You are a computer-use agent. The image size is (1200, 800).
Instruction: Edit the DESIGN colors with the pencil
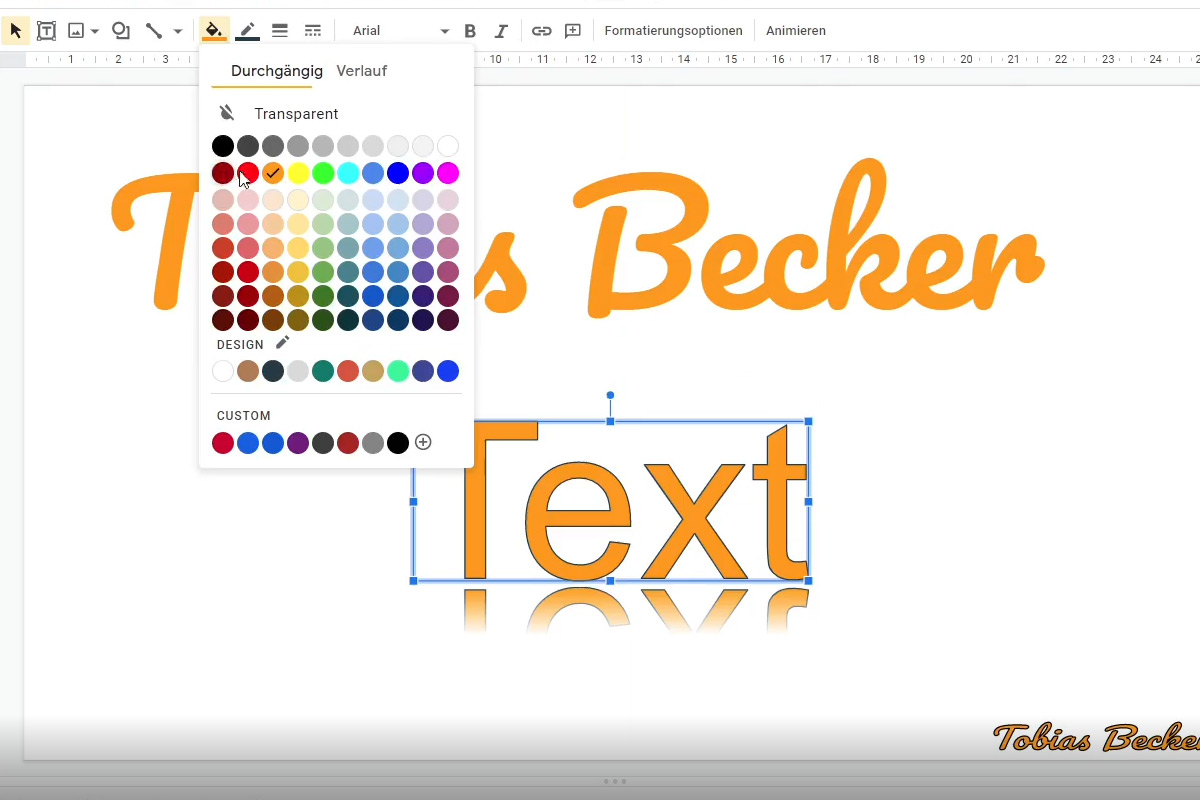pos(283,343)
